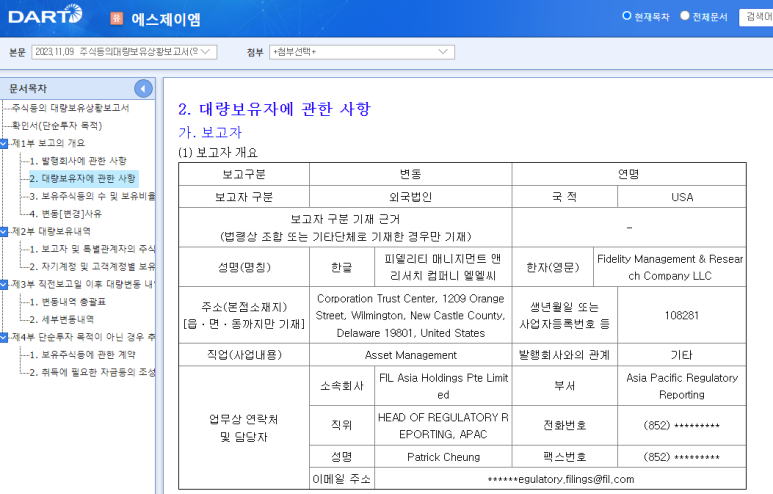Open 3. 보유주식등의 수 및 보유비율
This screenshot has width=773, height=494.
92,196
